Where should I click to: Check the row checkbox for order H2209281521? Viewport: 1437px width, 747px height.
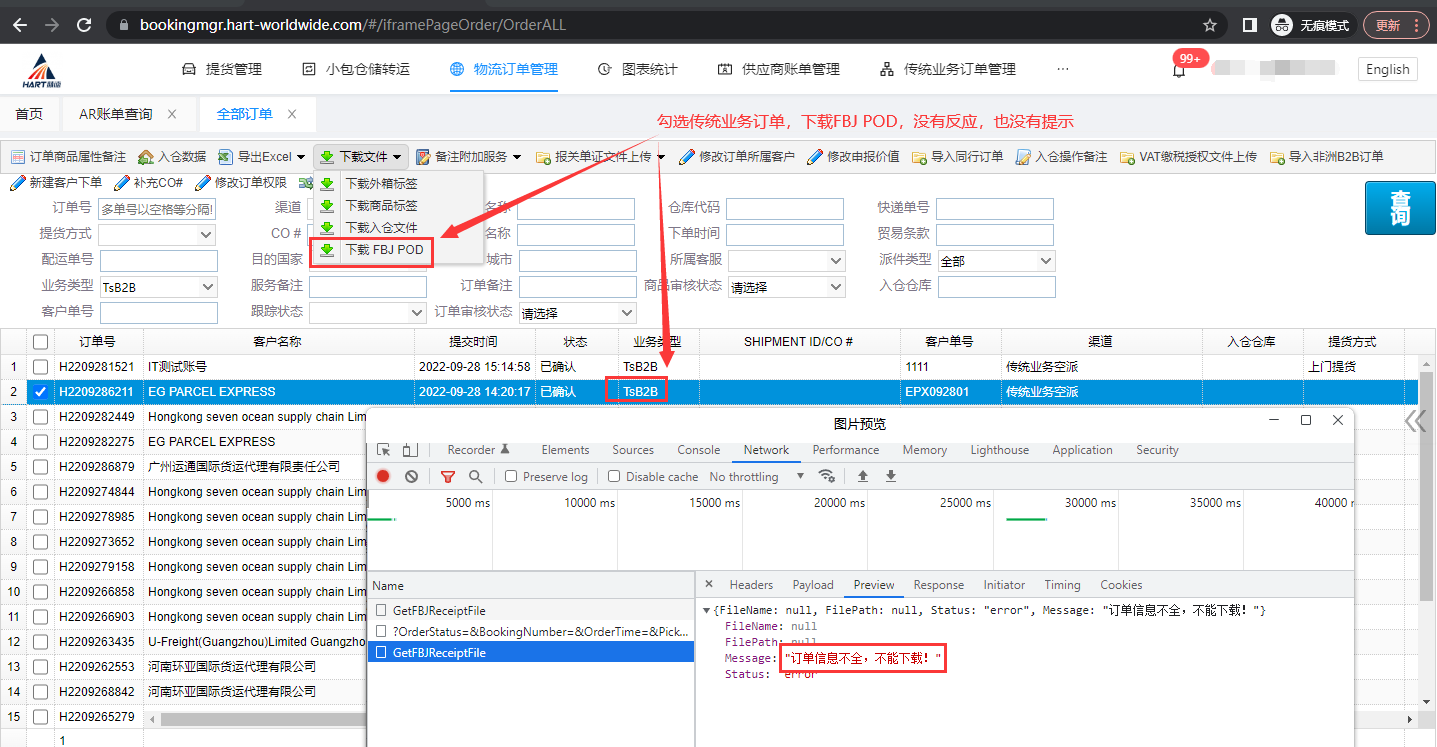coord(39,366)
